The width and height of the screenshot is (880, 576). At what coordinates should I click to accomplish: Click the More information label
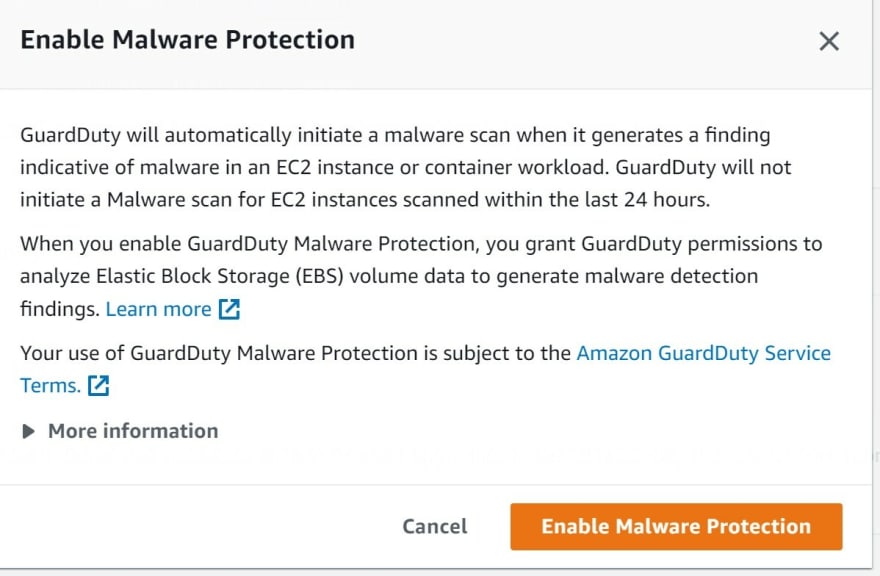click(133, 431)
